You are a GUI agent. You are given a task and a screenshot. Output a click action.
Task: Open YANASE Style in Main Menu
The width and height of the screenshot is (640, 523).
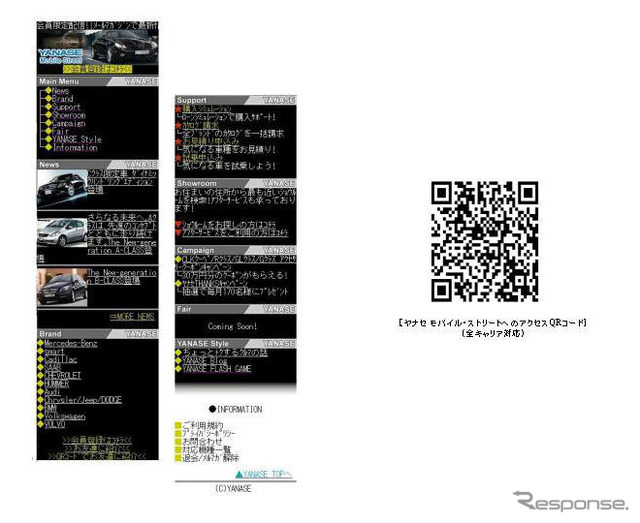[x=77, y=139]
